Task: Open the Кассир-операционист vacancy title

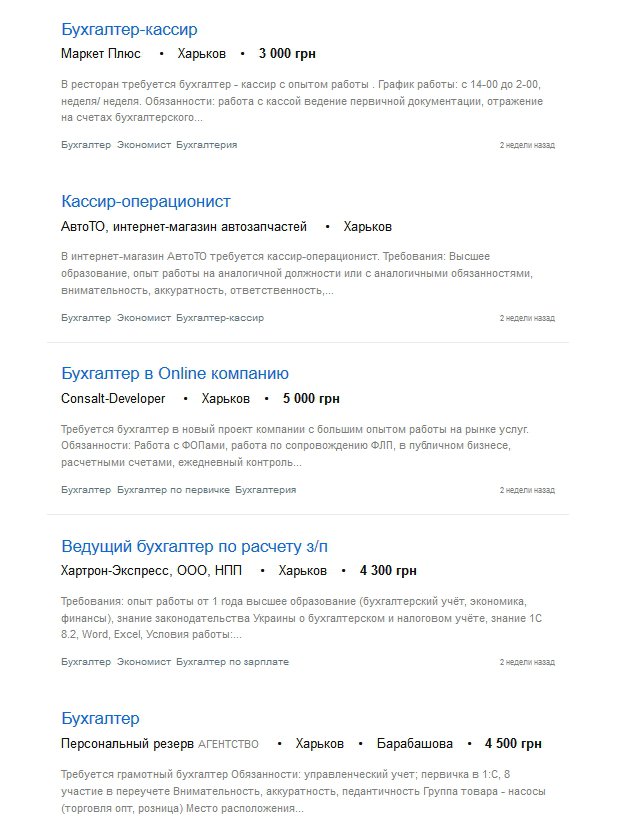Action: pos(146,202)
